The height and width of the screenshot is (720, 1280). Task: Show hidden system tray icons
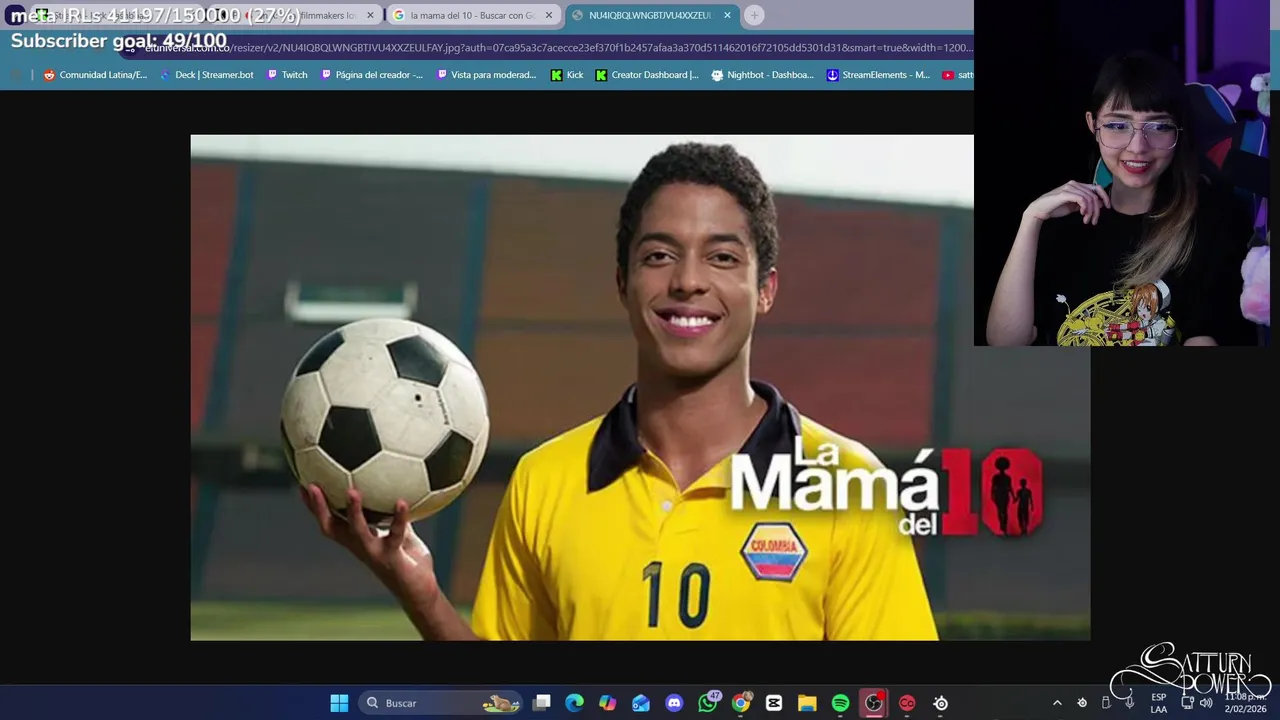(x=1057, y=703)
